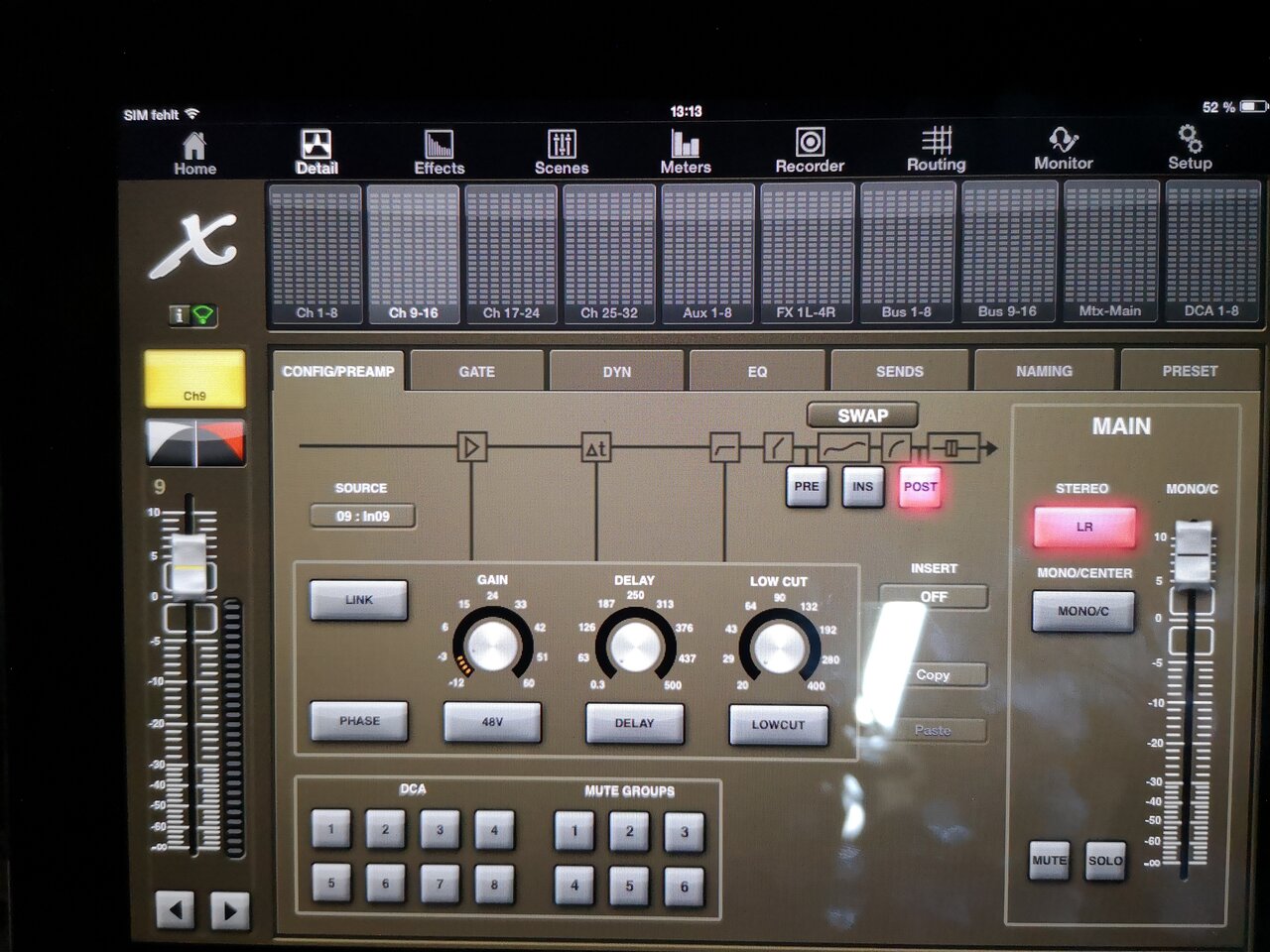
Task: Toggle channel LINK
Action: point(359,600)
